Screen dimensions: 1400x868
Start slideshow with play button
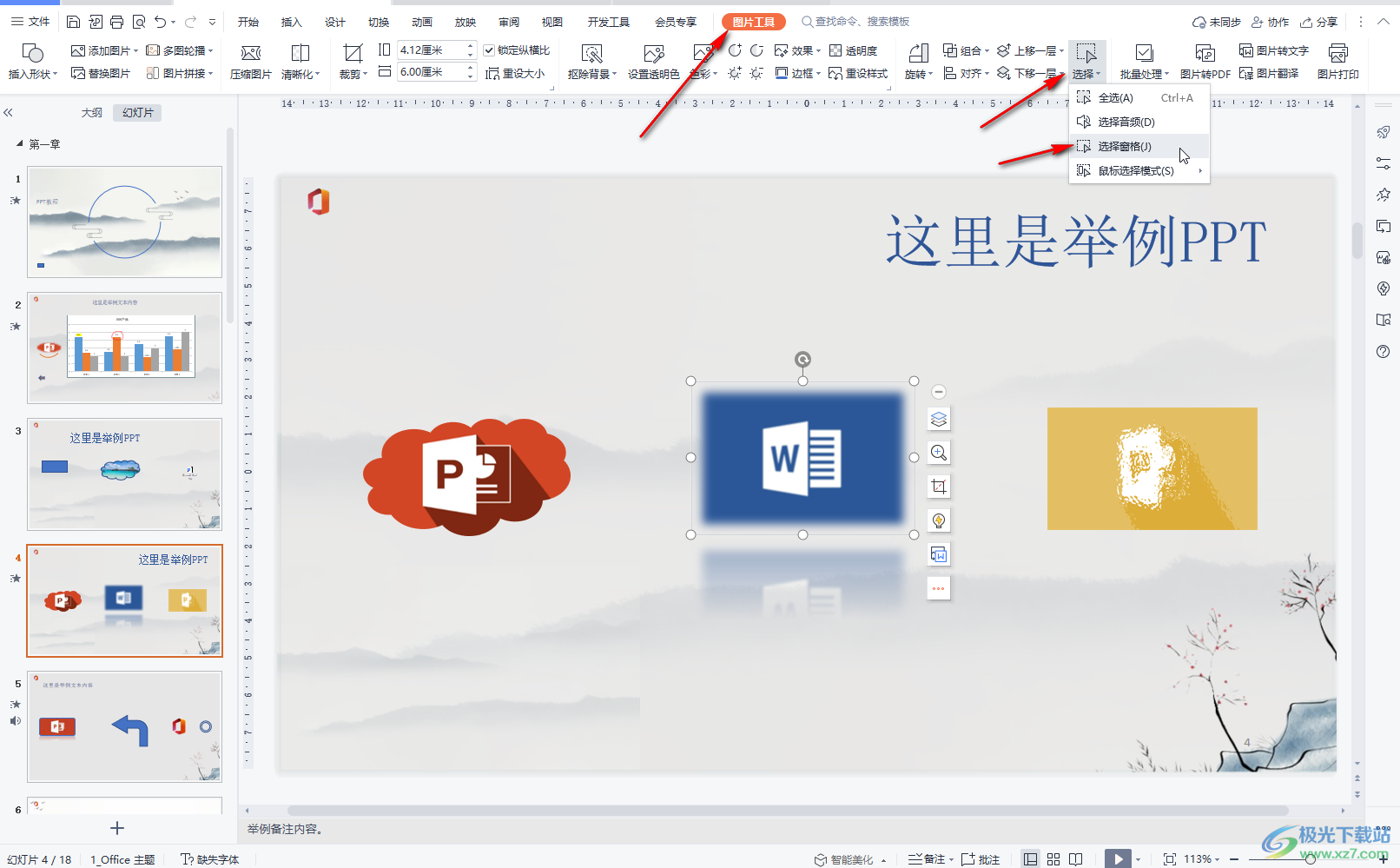[x=1118, y=859]
